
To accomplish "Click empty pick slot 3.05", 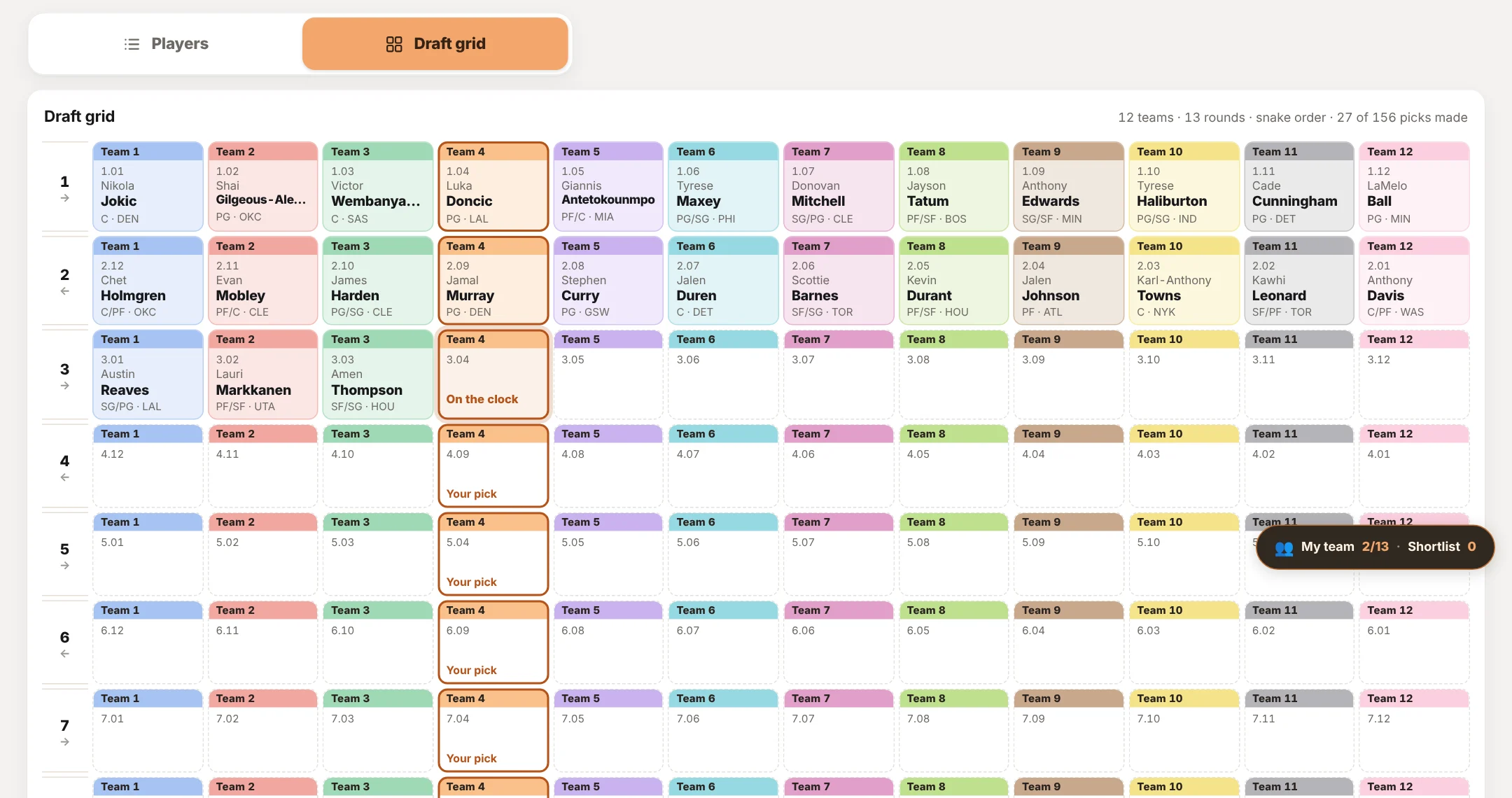I will [608, 374].
